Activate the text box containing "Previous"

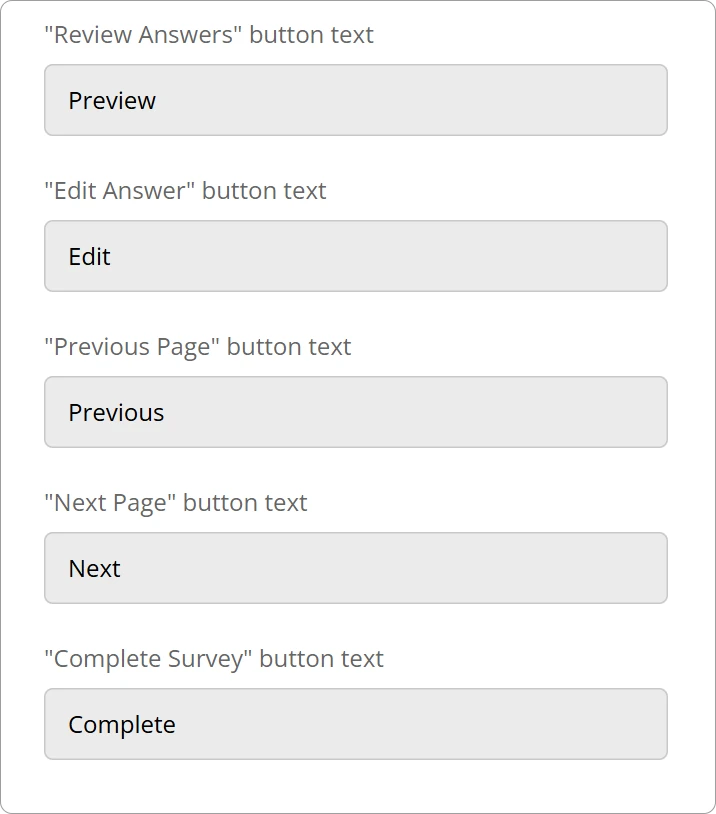click(400, 412)
